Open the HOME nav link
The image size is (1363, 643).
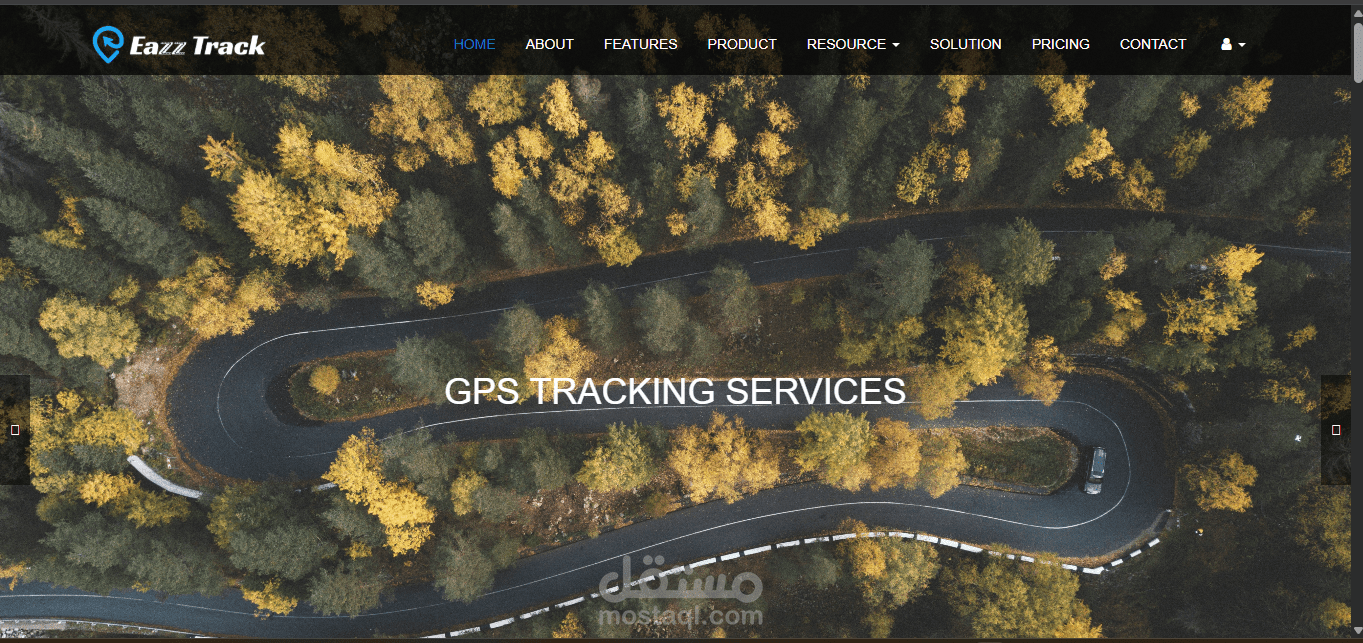click(x=474, y=44)
